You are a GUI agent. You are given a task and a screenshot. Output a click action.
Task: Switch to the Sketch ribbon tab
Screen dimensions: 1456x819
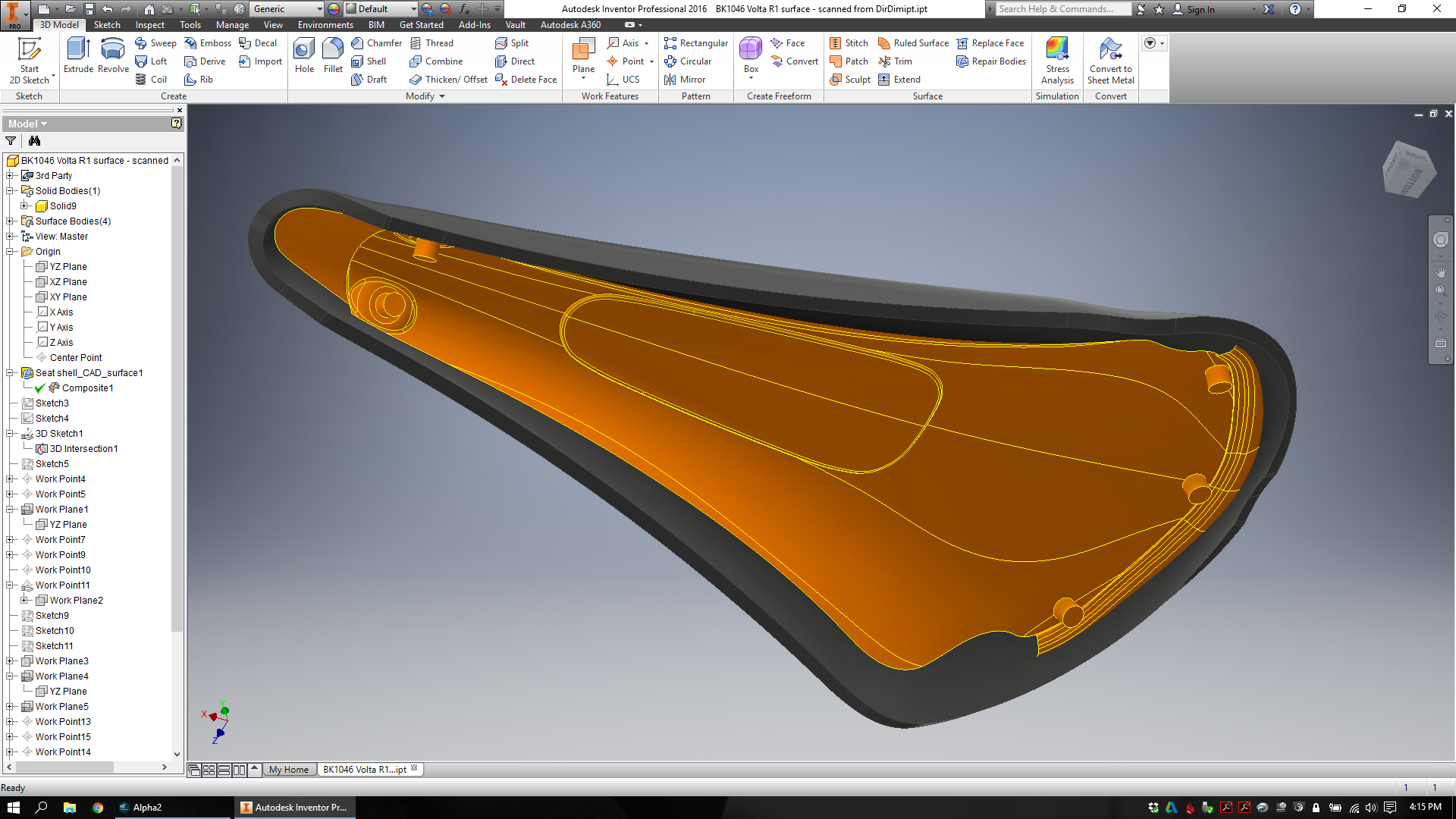[107, 25]
